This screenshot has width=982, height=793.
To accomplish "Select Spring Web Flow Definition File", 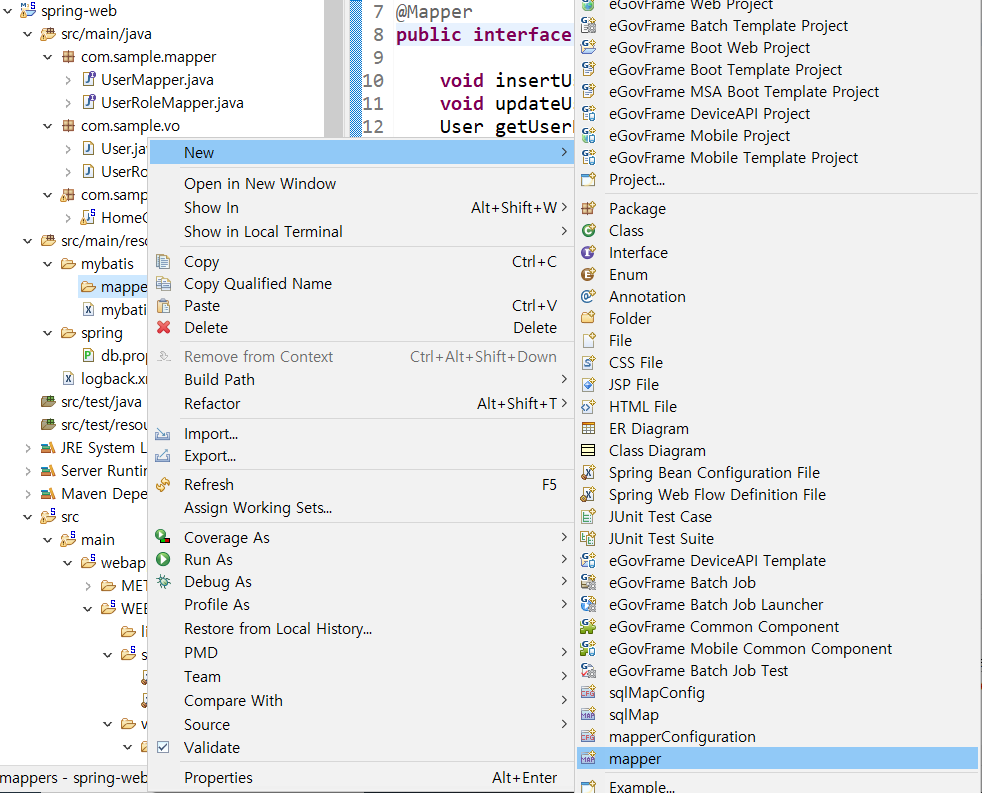I will pyautogui.click(x=777, y=495).
